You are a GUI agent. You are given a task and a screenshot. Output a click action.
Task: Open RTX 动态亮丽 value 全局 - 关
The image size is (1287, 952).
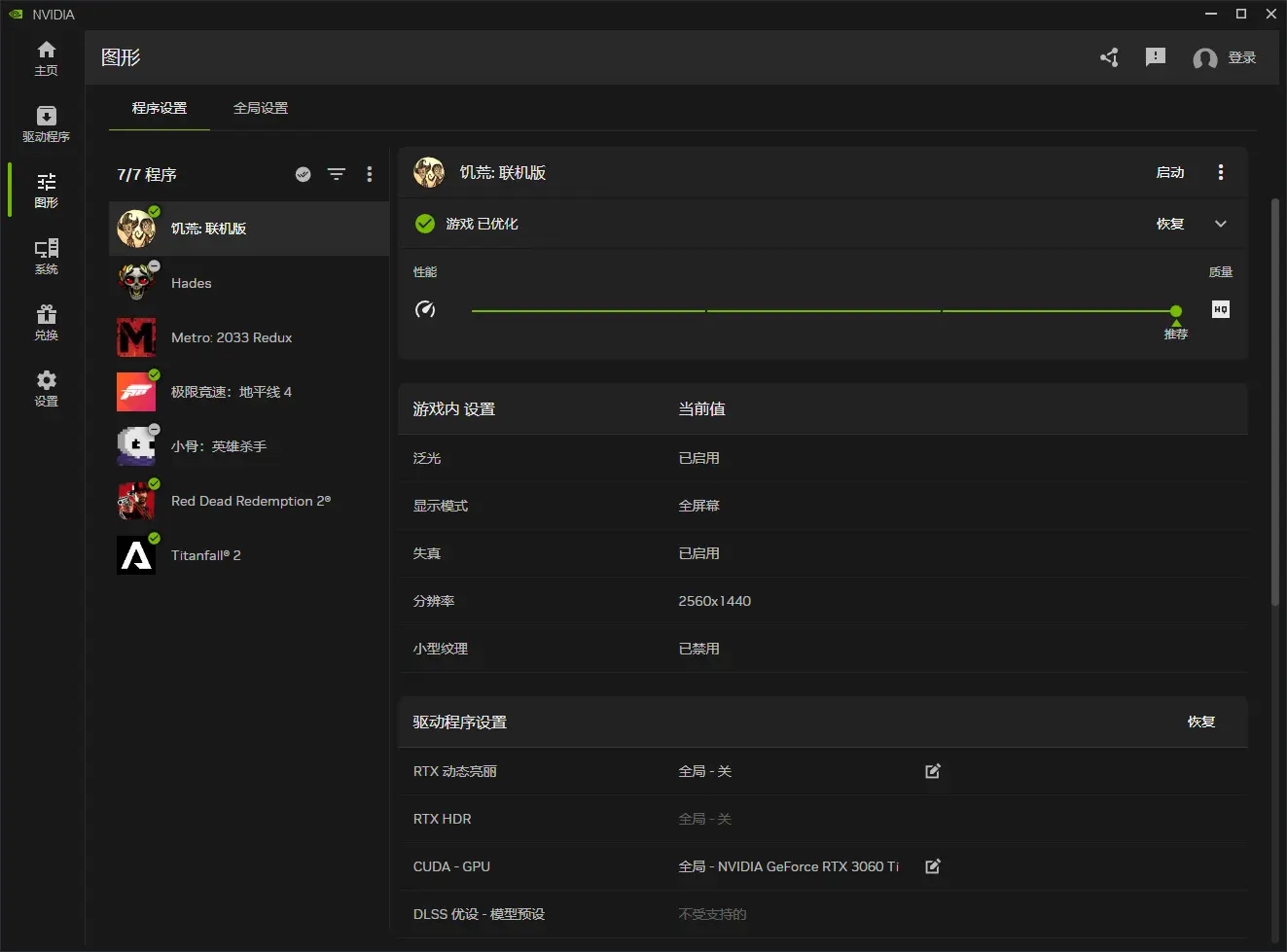tap(705, 771)
